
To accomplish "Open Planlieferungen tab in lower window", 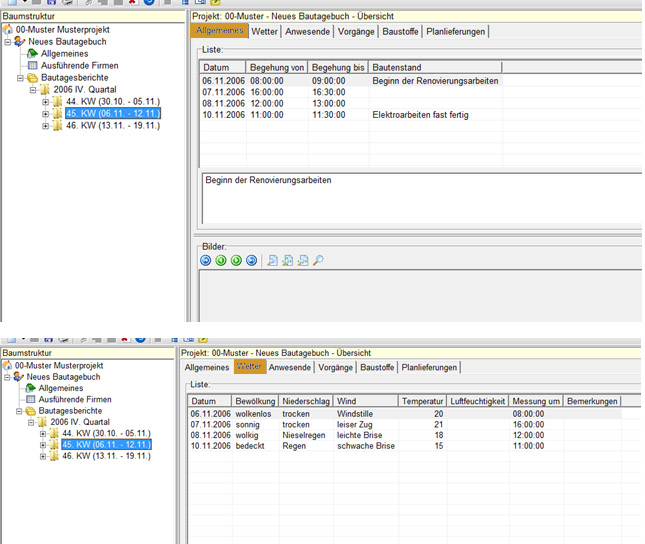I will point(429,367).
